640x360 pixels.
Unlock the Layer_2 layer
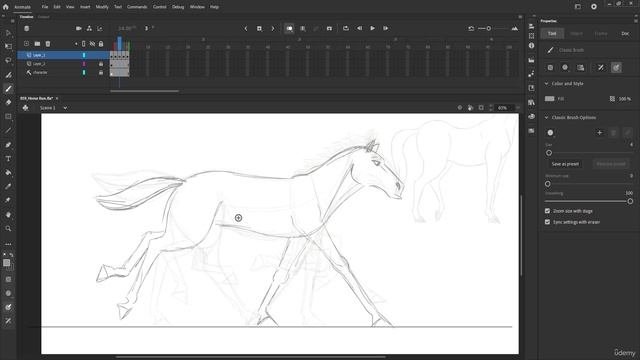101,64
